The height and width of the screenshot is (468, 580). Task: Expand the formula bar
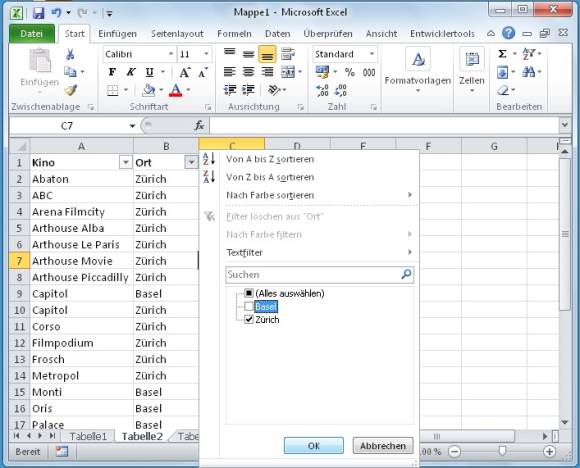pos(564,125)
